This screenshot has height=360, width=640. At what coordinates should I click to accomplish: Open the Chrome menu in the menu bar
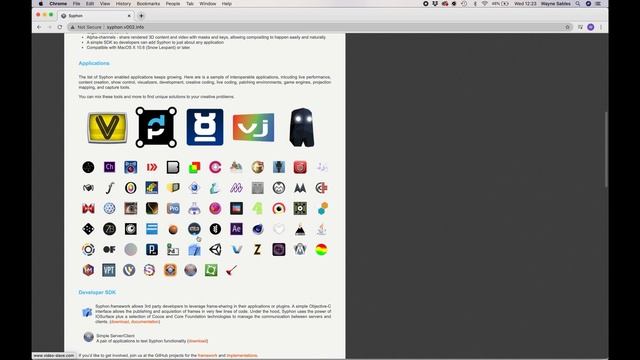point(58,4)
